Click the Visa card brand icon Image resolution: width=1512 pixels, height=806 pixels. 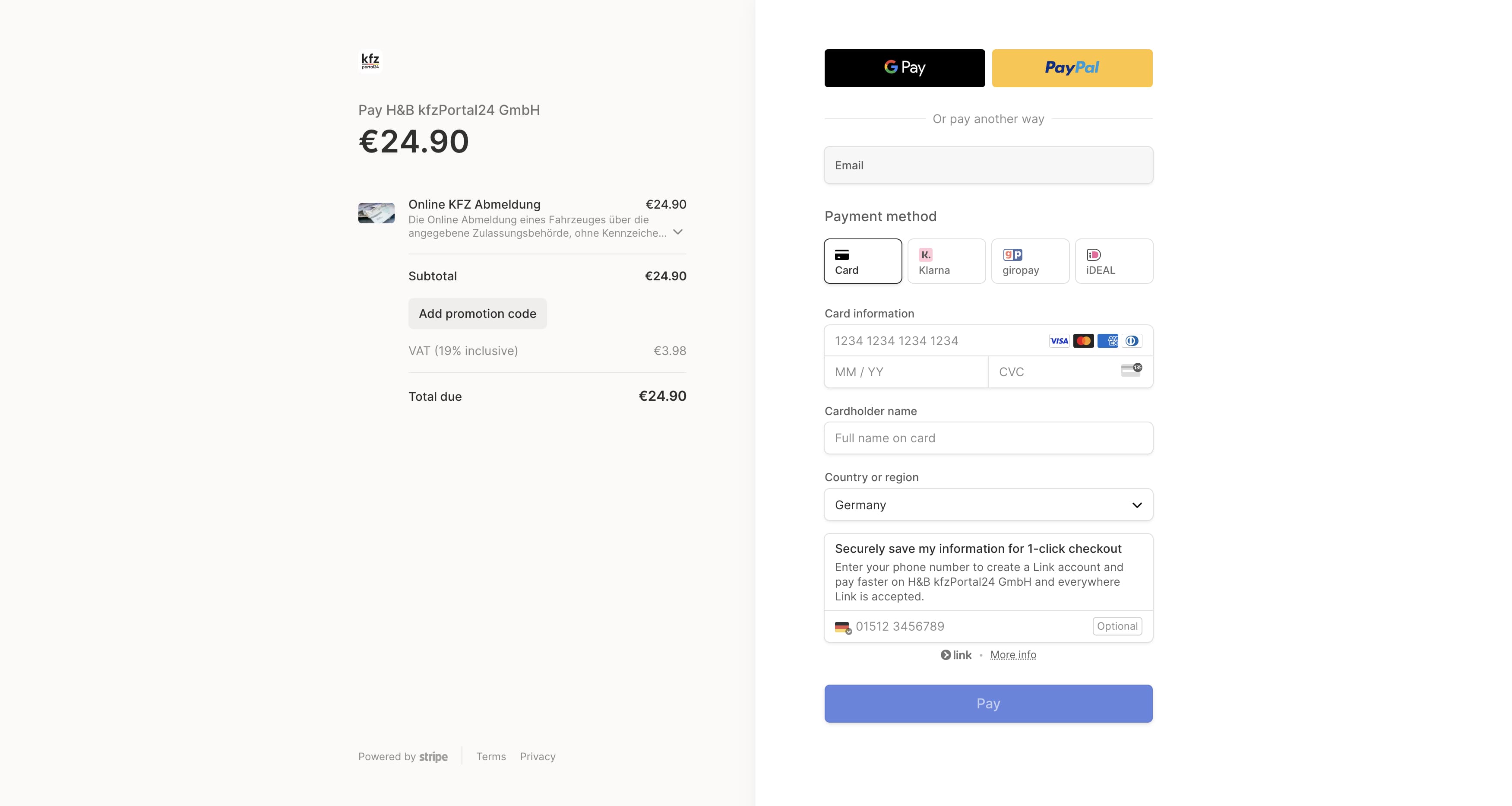1059,341
